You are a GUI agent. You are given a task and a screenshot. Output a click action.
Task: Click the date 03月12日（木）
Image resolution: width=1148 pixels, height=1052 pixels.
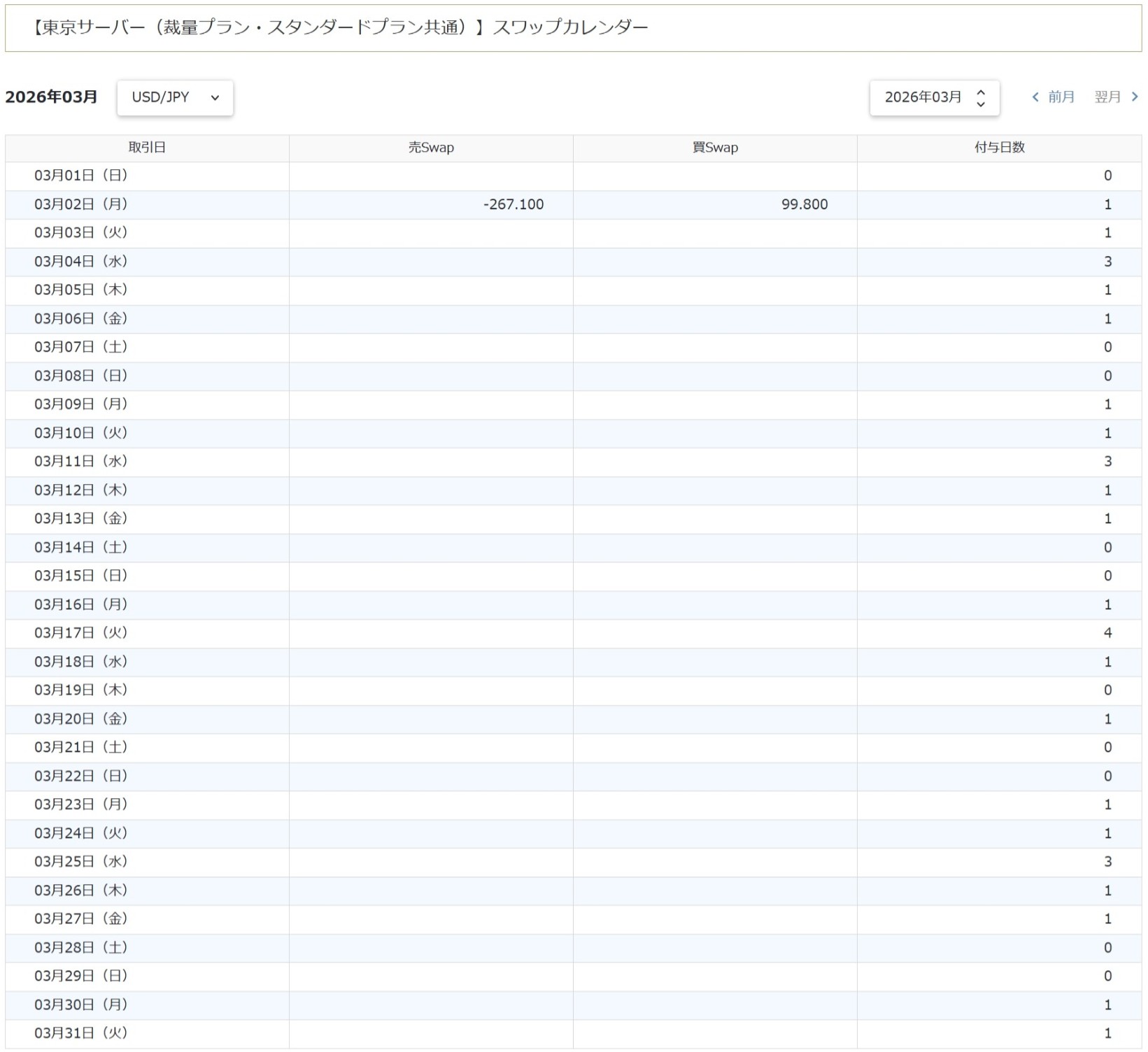click(x=81, y=490)
